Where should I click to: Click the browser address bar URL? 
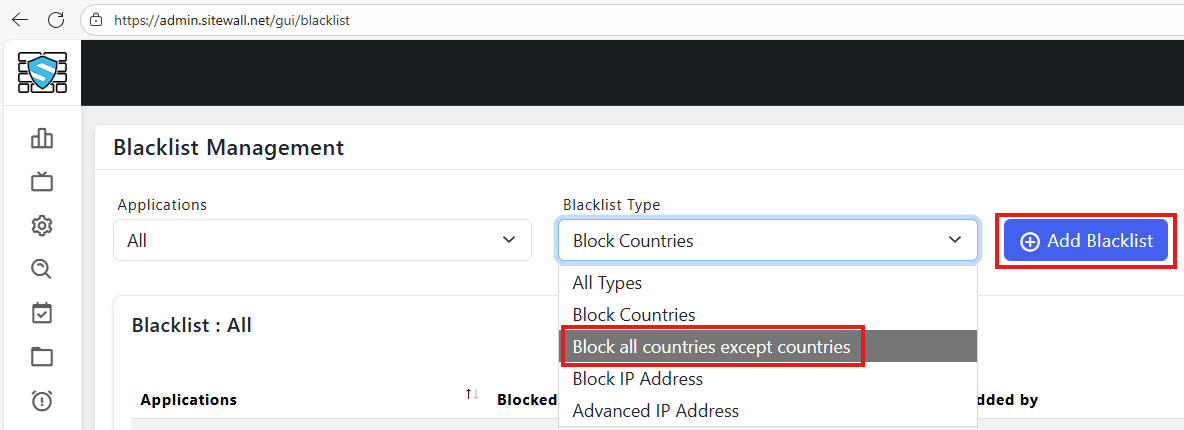pos(231,20)
